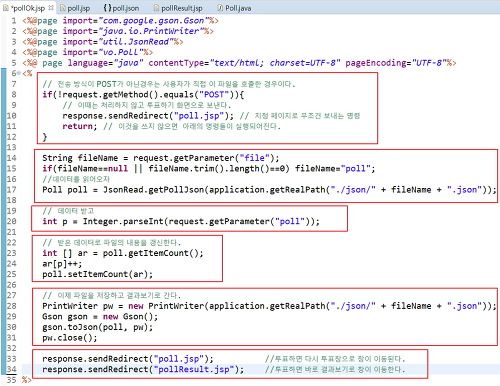This screenshot has height=386, width=500.
Task: Click the curly-braces JSON icon on poll.json tab
Action: pos(107,8)
